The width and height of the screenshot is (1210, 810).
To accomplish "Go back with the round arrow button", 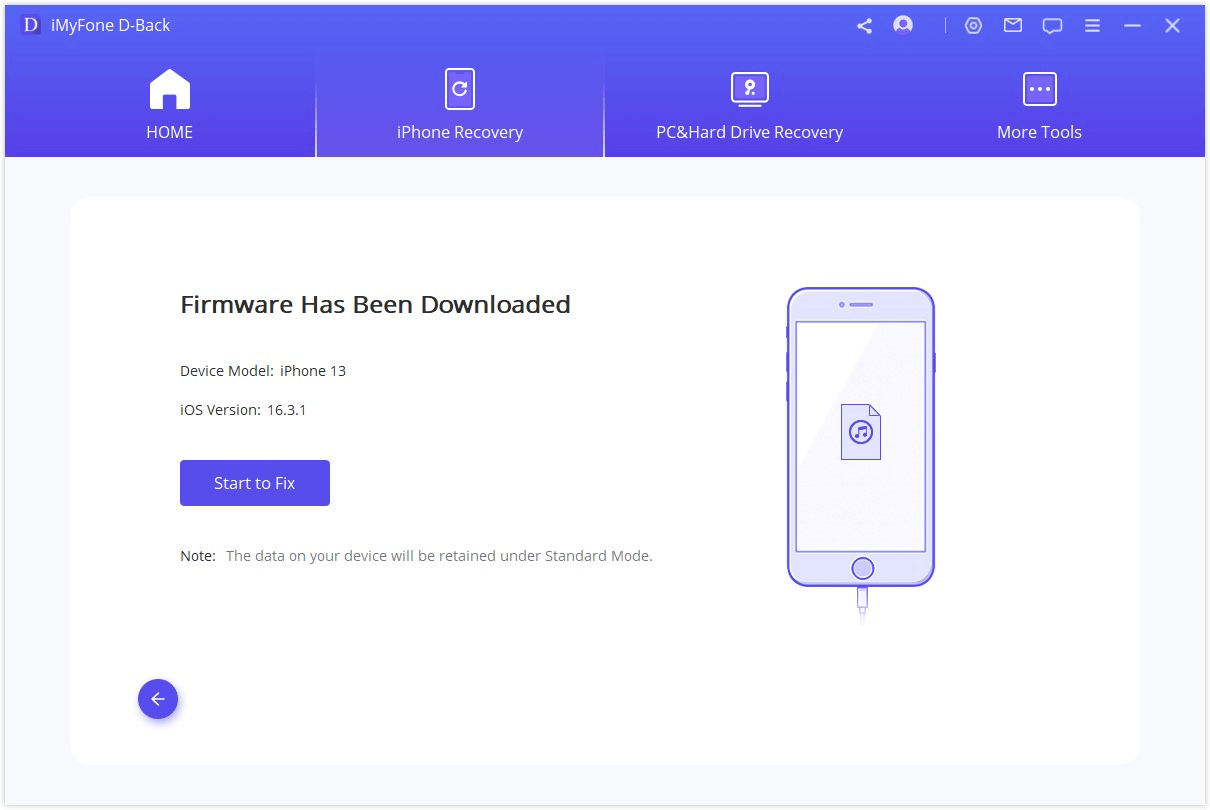I will 158,700.
